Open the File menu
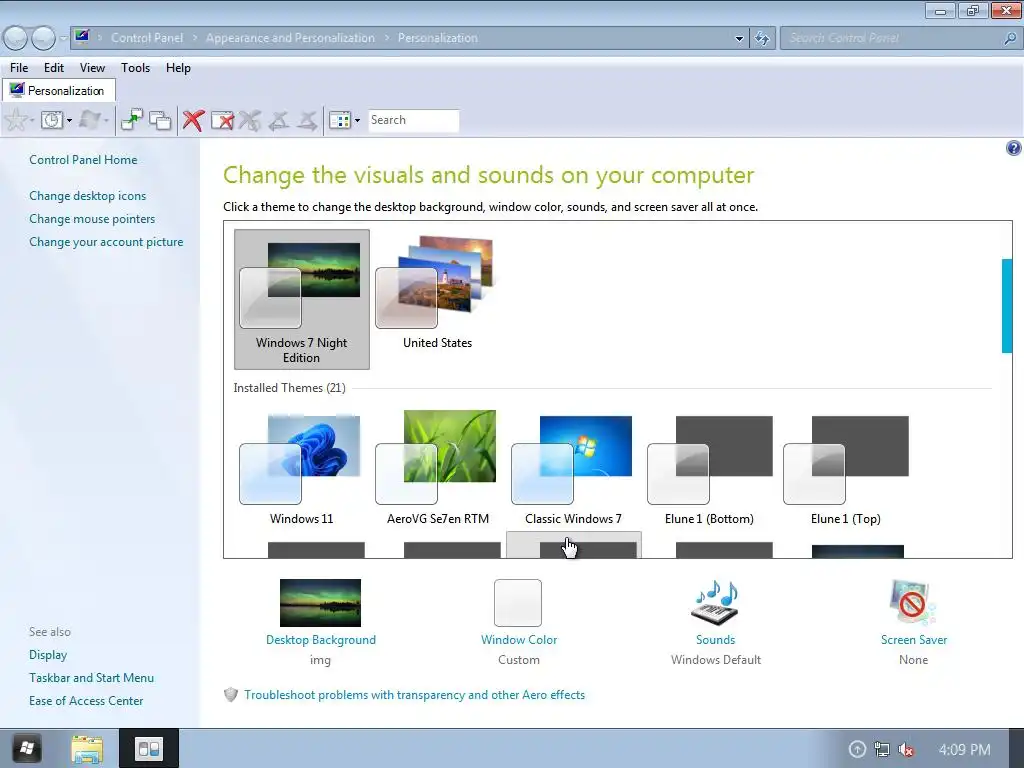Screen dimensions: 1024x768 (x=19, y=68)
